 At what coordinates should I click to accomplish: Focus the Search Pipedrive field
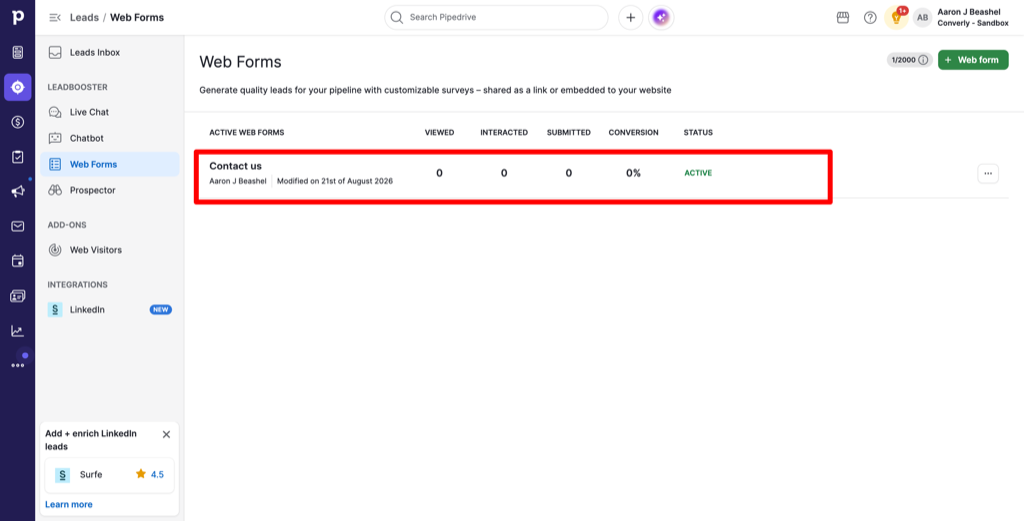point(496,18)
